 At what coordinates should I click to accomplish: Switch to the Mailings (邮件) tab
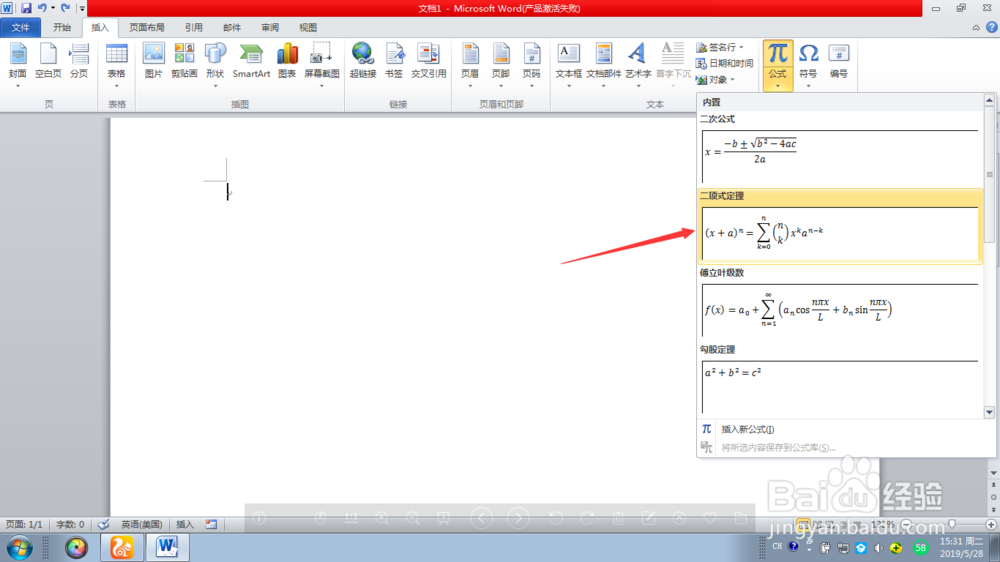tap(232, 27)
